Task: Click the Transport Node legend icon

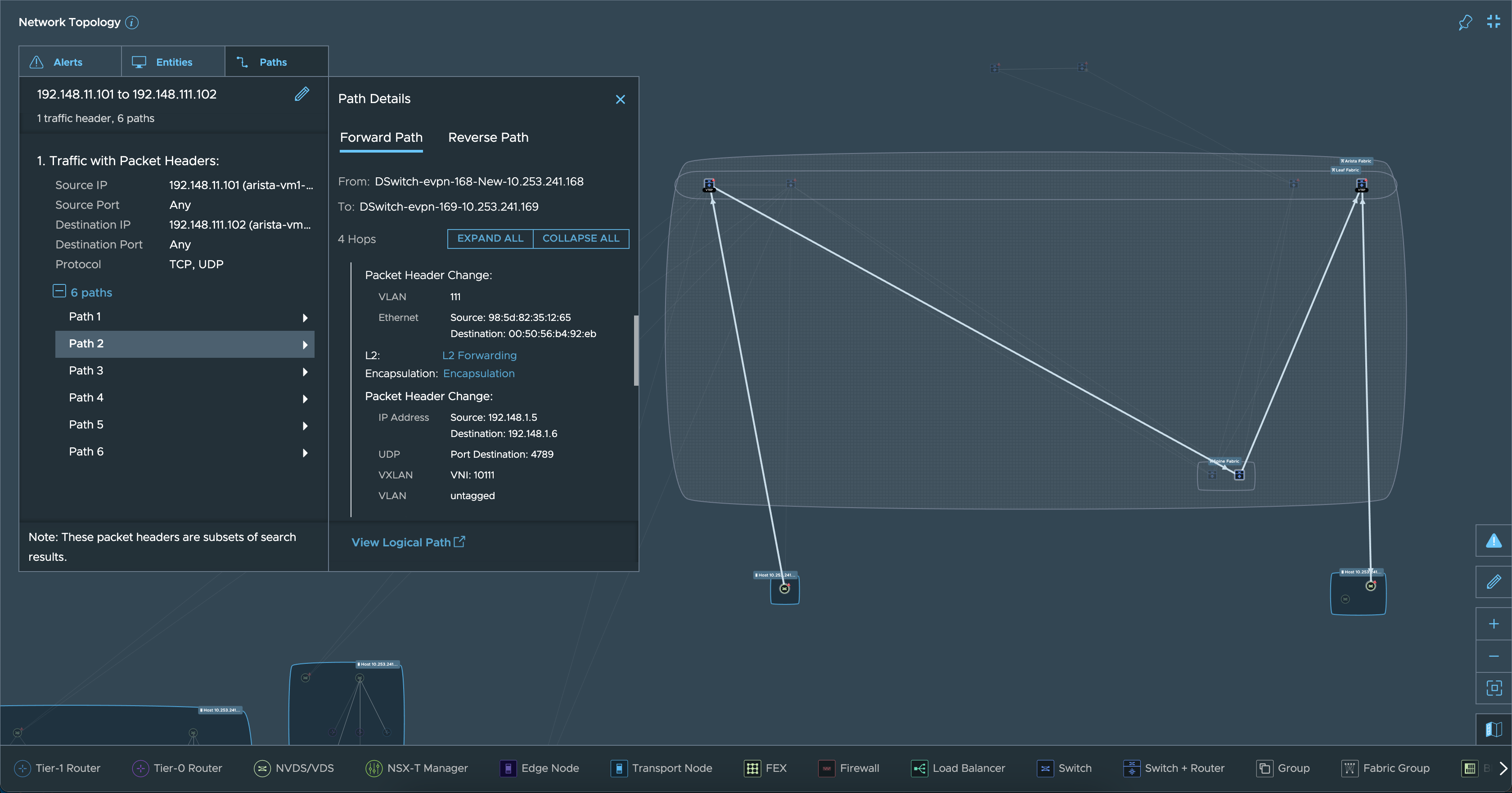Action: 616,768
